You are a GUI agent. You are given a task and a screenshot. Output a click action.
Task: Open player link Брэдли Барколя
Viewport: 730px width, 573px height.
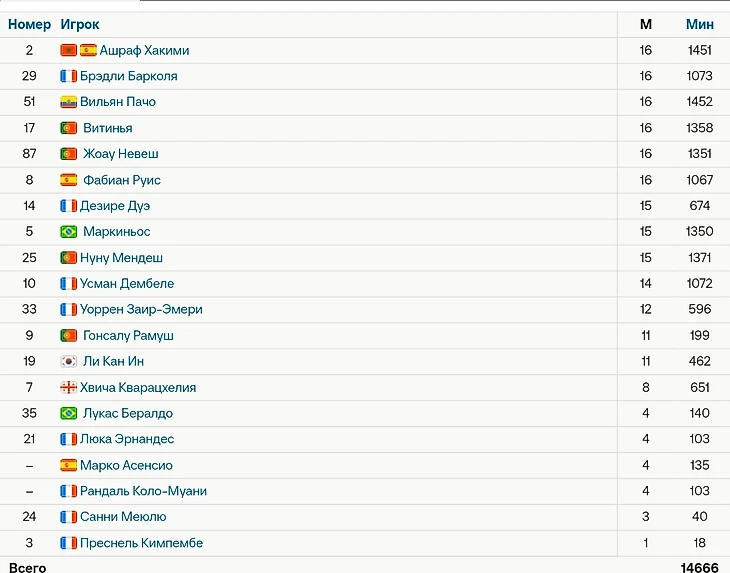(x=129, y=76)
